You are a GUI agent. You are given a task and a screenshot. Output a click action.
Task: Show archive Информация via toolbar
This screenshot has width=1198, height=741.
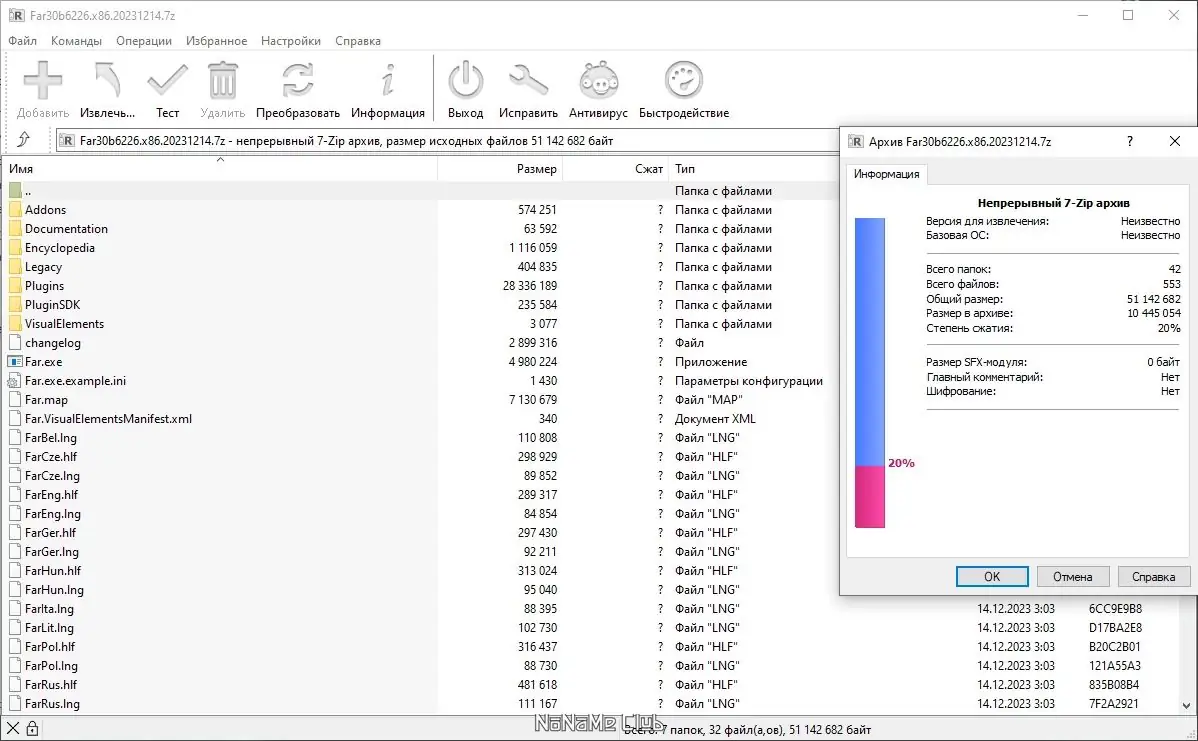tap(388, 81)
